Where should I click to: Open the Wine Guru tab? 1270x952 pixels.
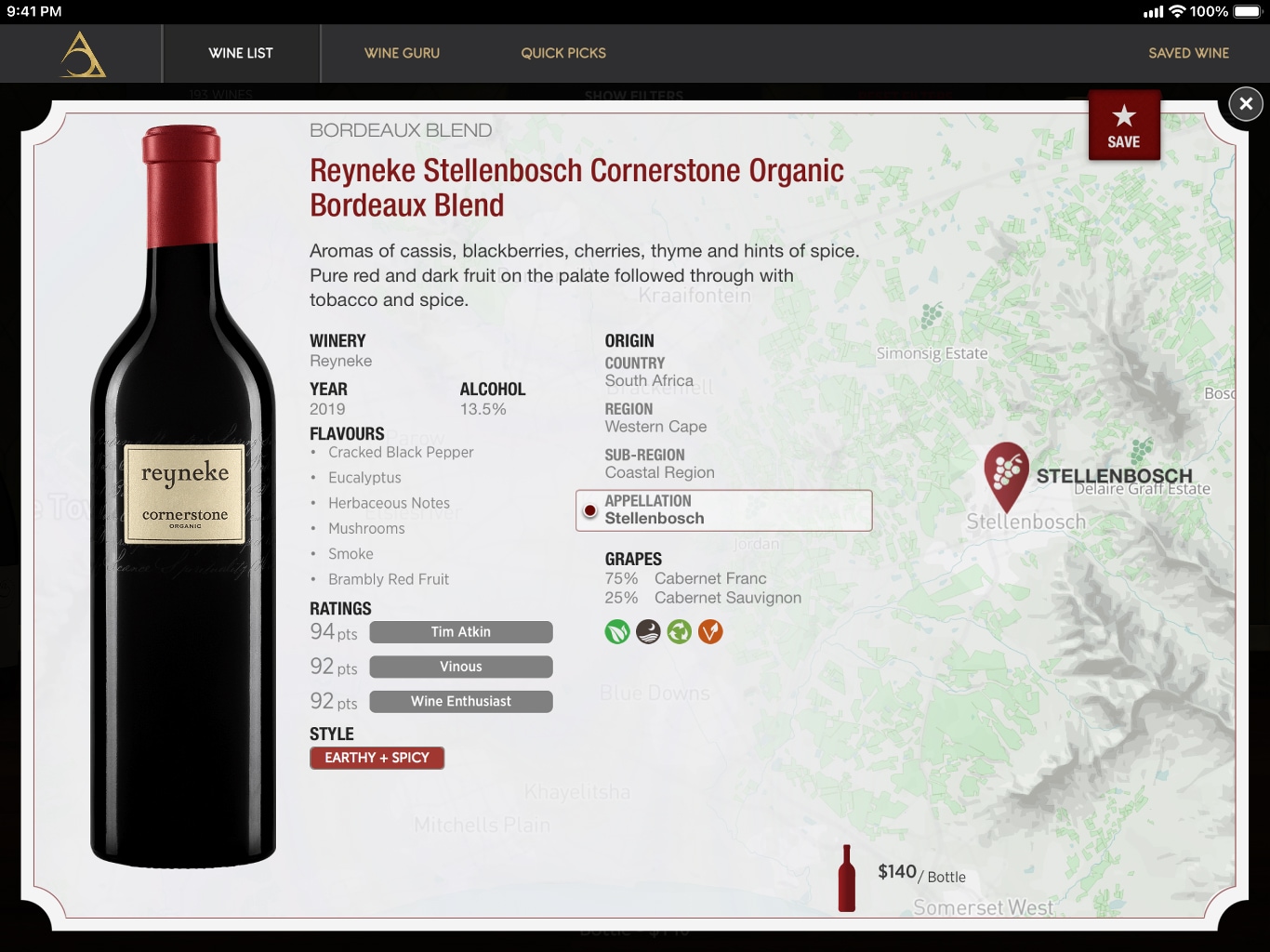(x=402, y=53)
